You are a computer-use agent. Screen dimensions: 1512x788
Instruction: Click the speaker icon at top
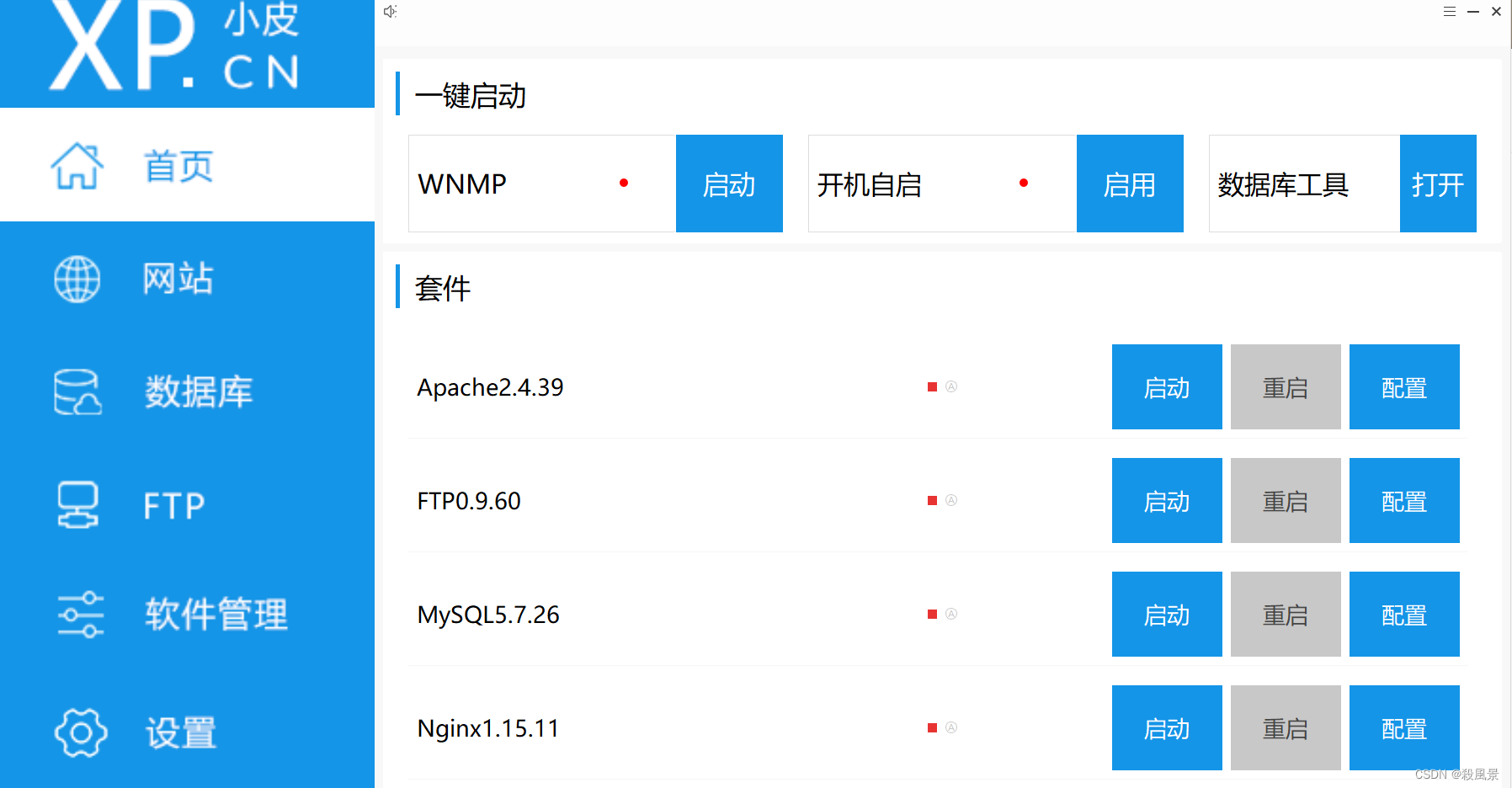390,12
